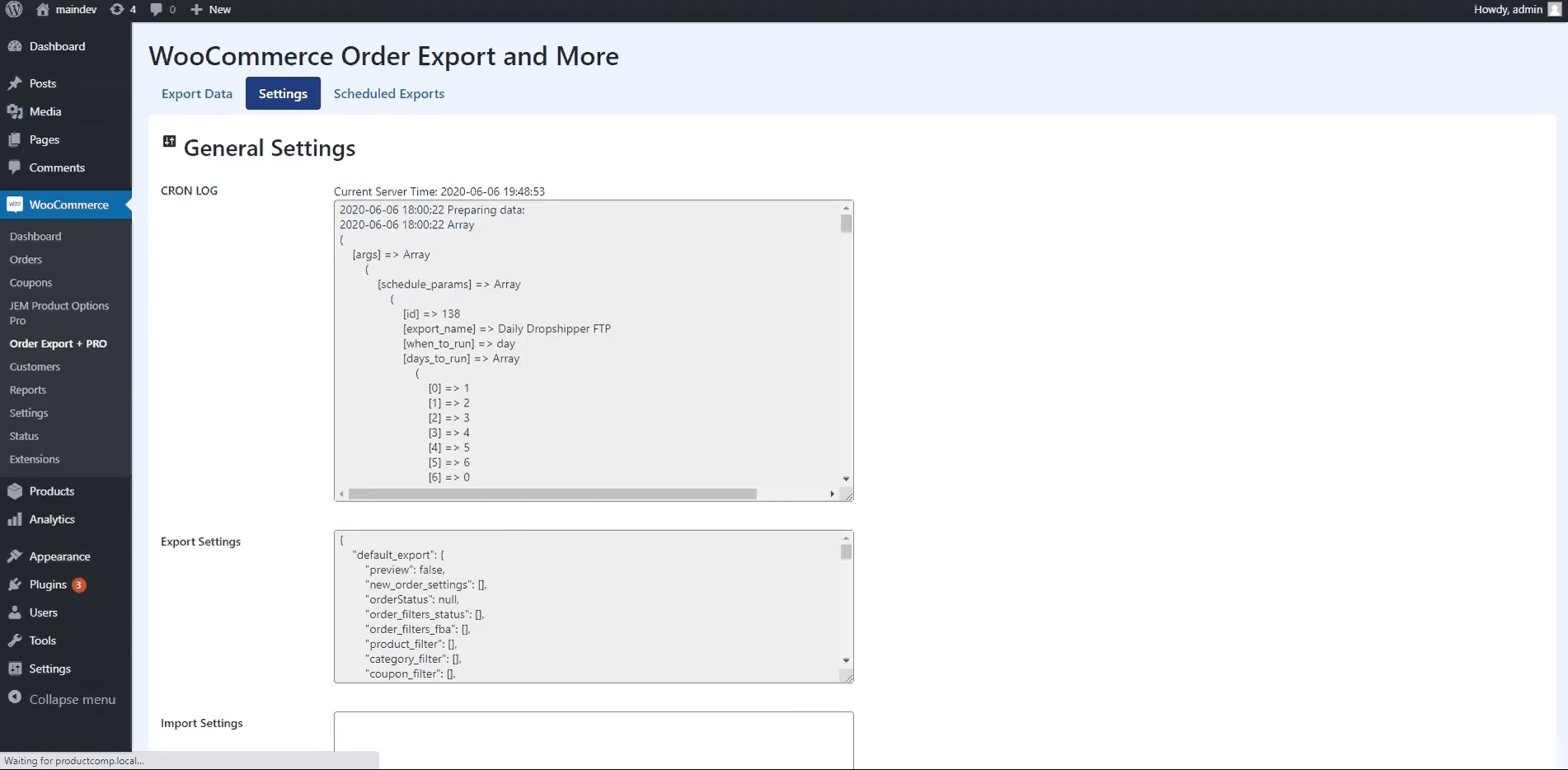
Task: Click Export Settings textarea resize handle
Action: (x=847, y=677)
